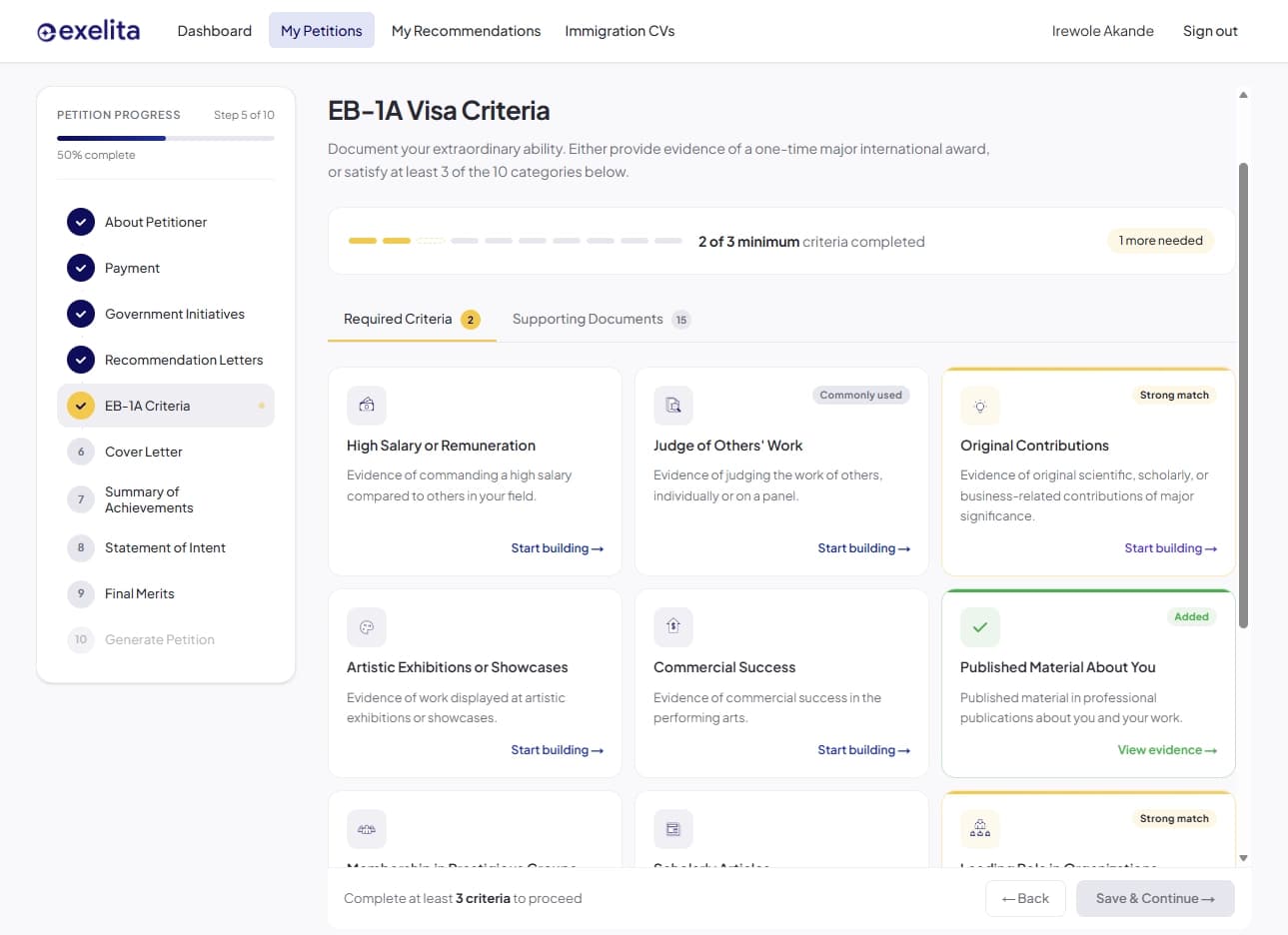1288x935 pixels.
Task: Select the Required Criteria tab
Action: [398, 318]
